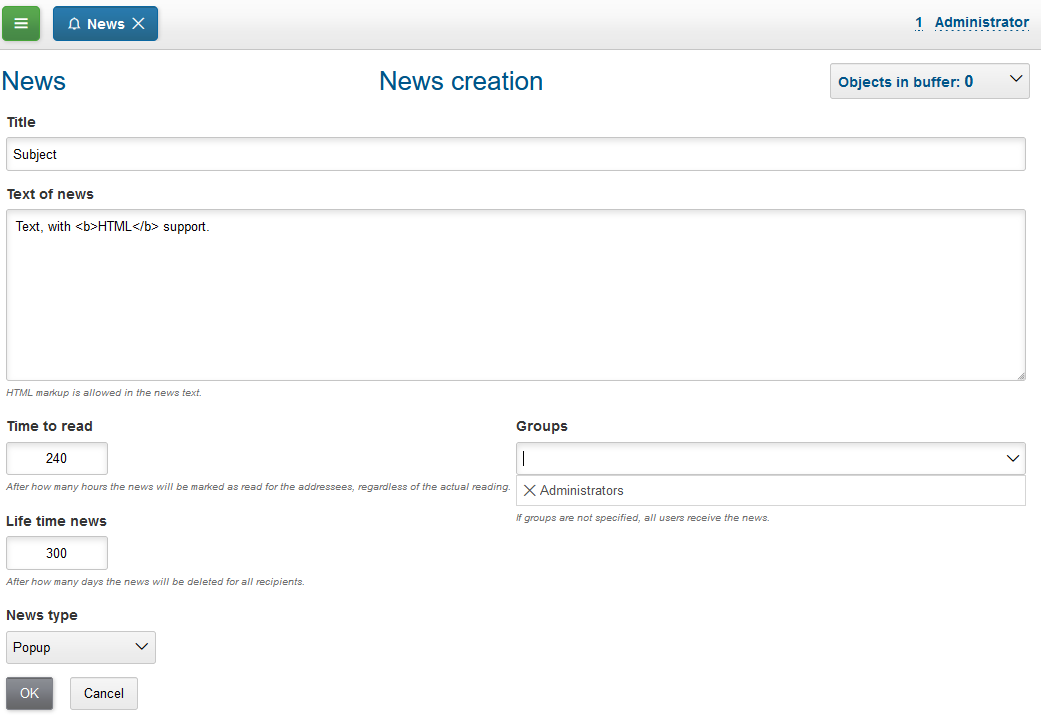Image resolution: width=1041 pixels, height=721 pixels.
Task: Remove the Administrators group tag
Action: click(529, 490)
